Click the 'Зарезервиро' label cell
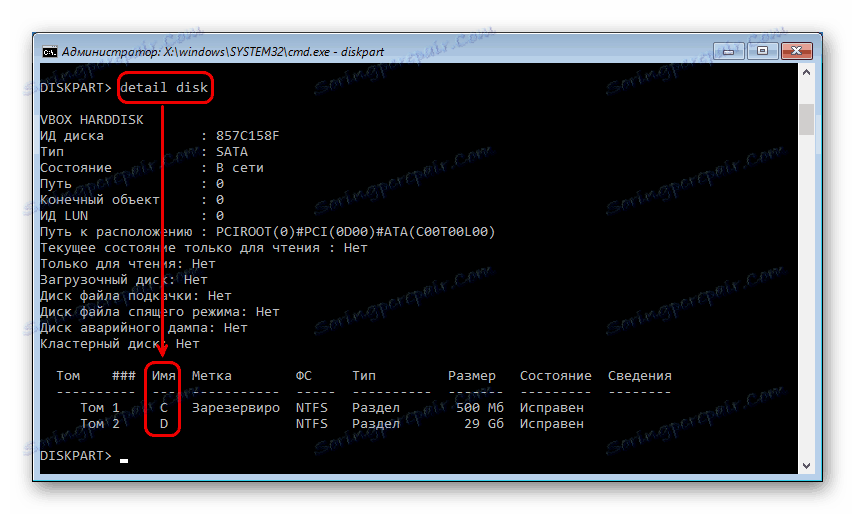The width and height of the screenshot is (855, 514). (236, 408)
